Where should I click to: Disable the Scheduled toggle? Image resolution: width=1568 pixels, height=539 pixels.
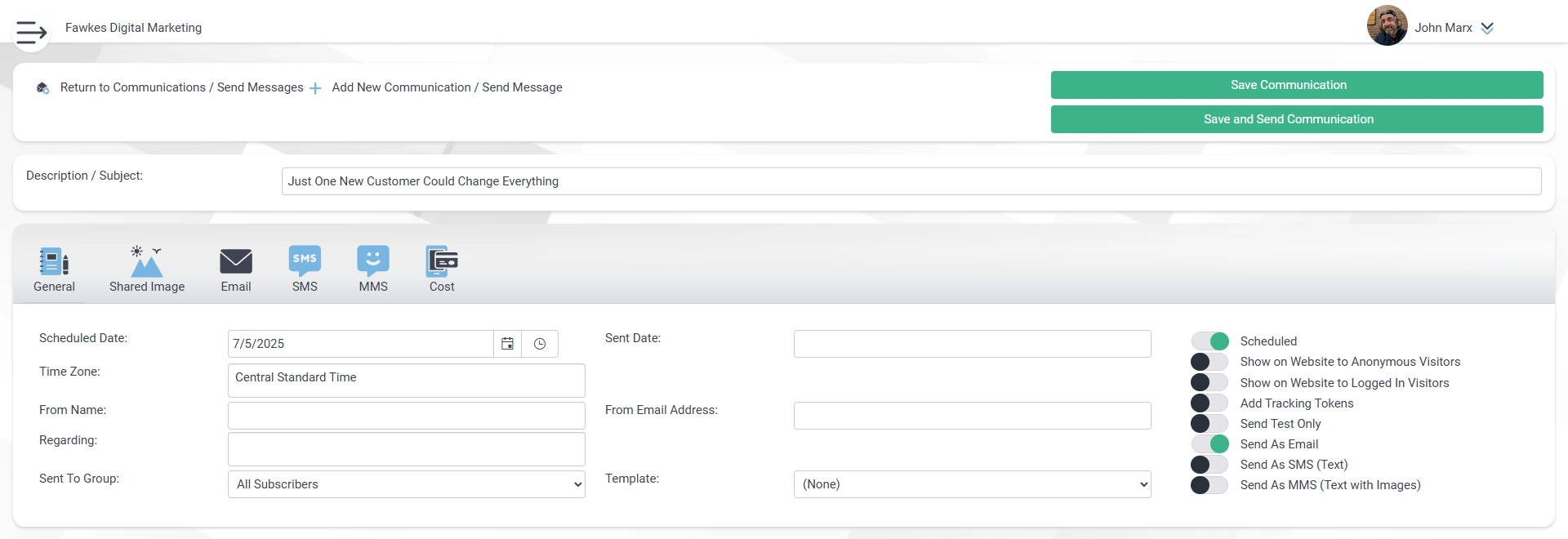tap(1209, 341)
